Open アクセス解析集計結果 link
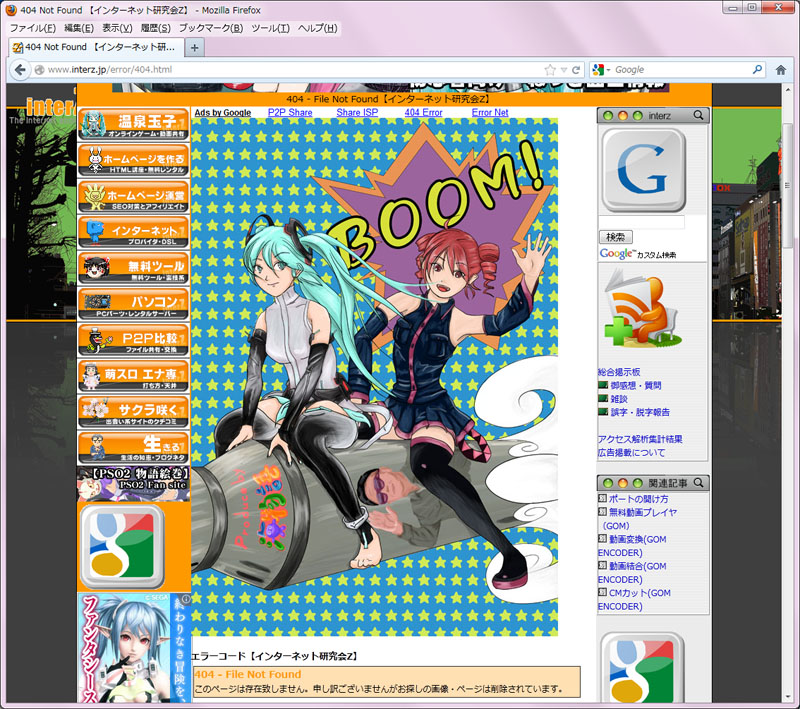This screenshot has width=800, height=709. click(x=640, y=439)
